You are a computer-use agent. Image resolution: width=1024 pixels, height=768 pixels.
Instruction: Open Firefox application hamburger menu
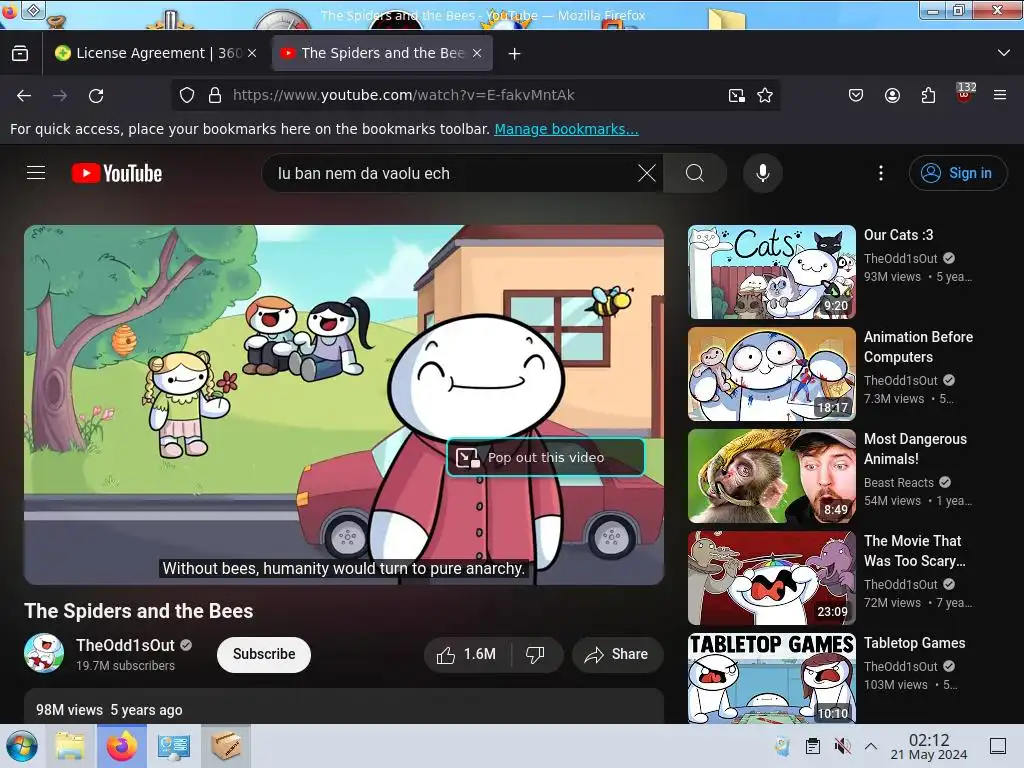[x=1000, y=95]
